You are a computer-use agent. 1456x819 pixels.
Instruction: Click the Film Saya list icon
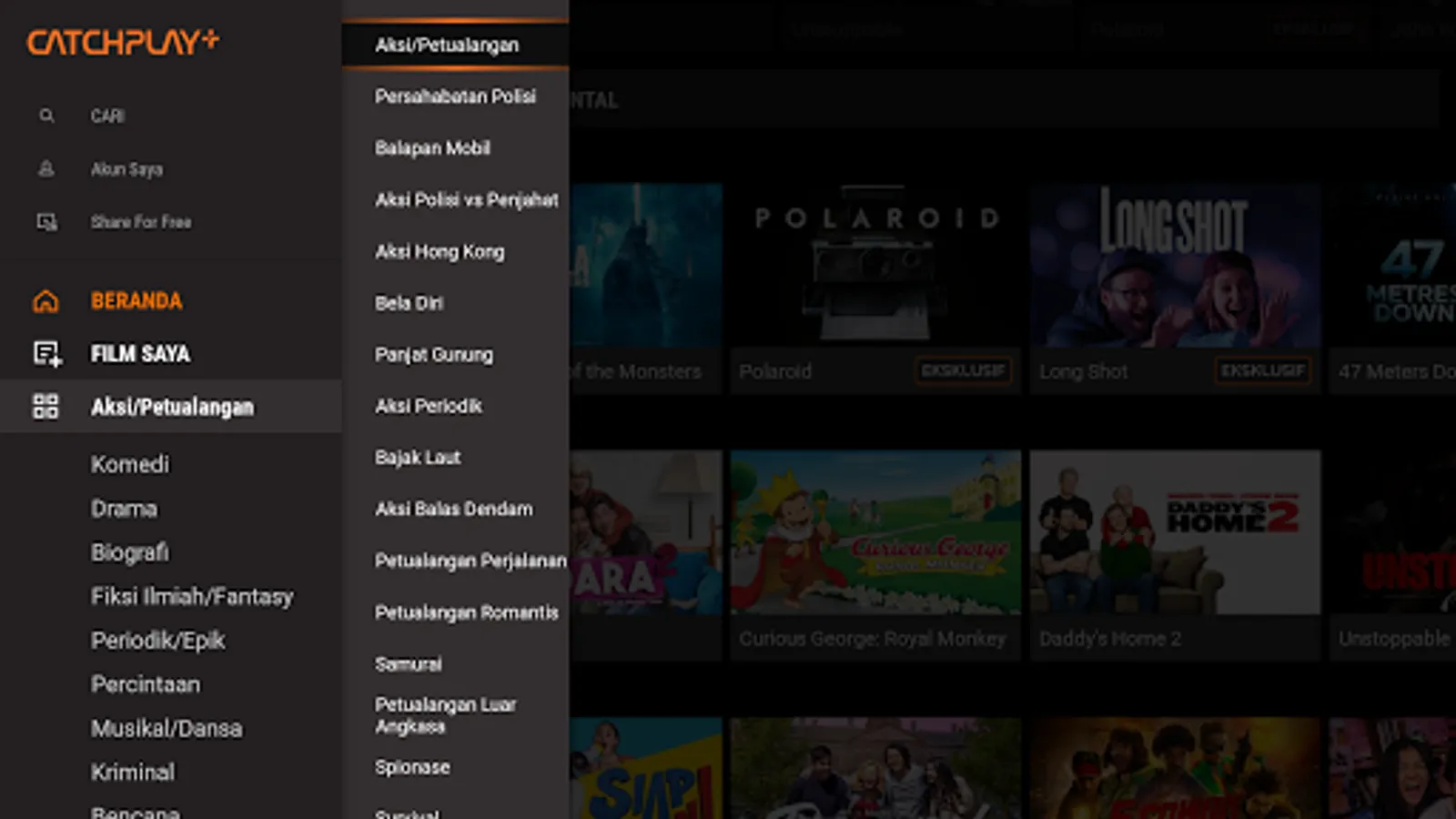click(47, 353)
